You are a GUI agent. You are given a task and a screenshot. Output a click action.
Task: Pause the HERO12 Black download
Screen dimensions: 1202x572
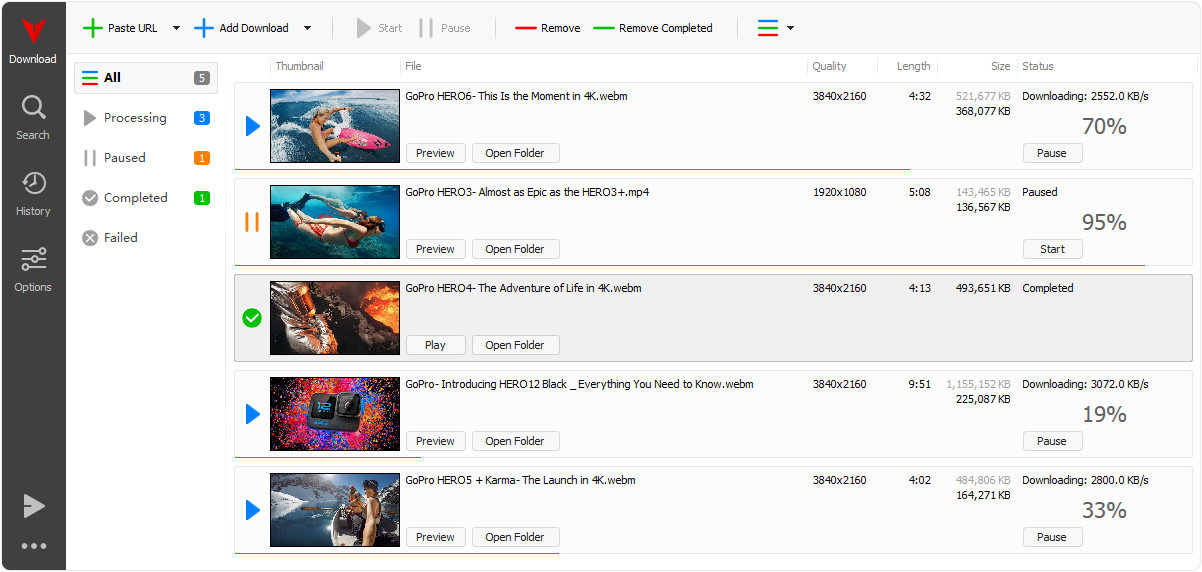point(1052,441)
